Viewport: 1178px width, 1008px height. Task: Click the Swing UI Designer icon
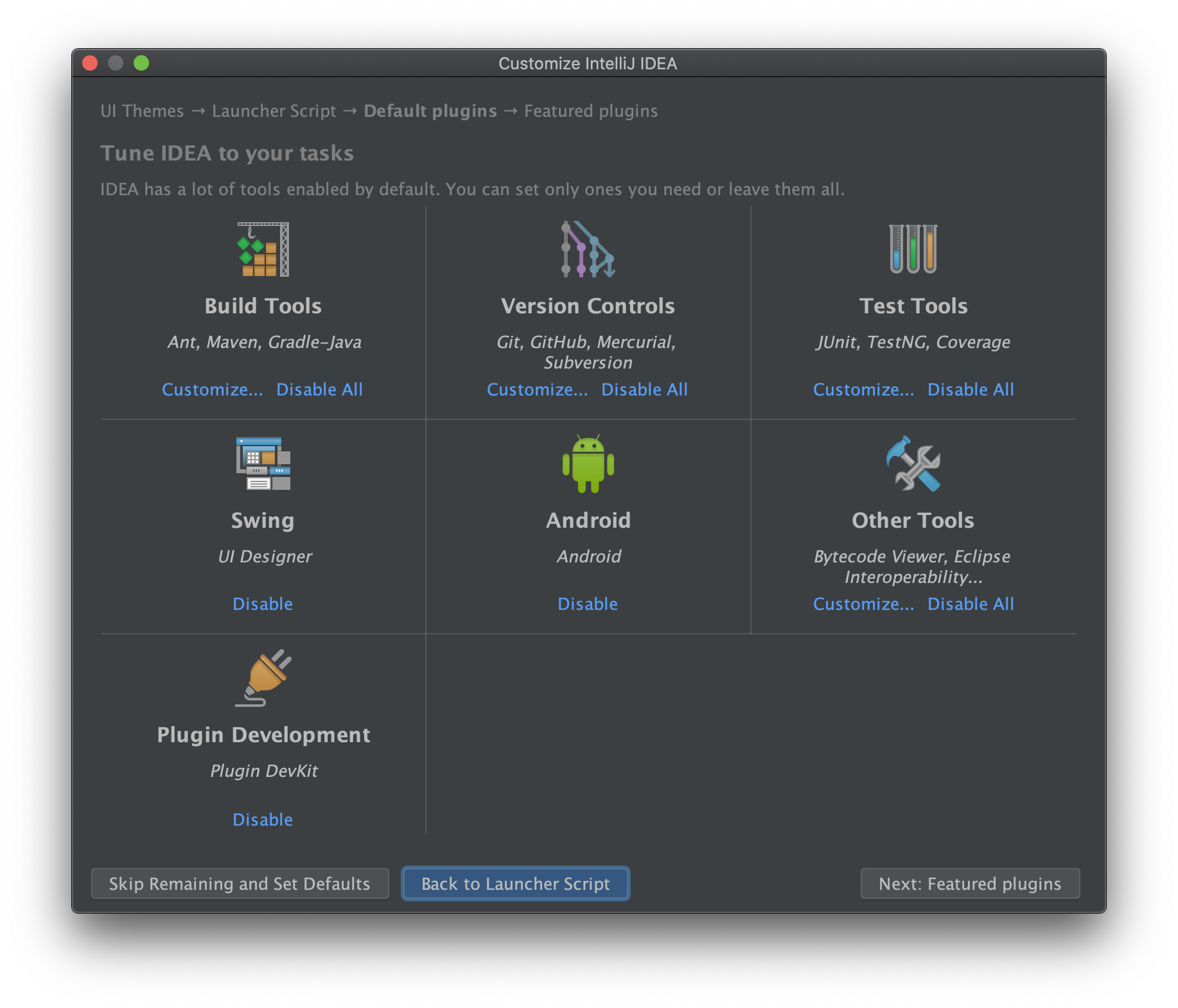click(x=263, y=464)
